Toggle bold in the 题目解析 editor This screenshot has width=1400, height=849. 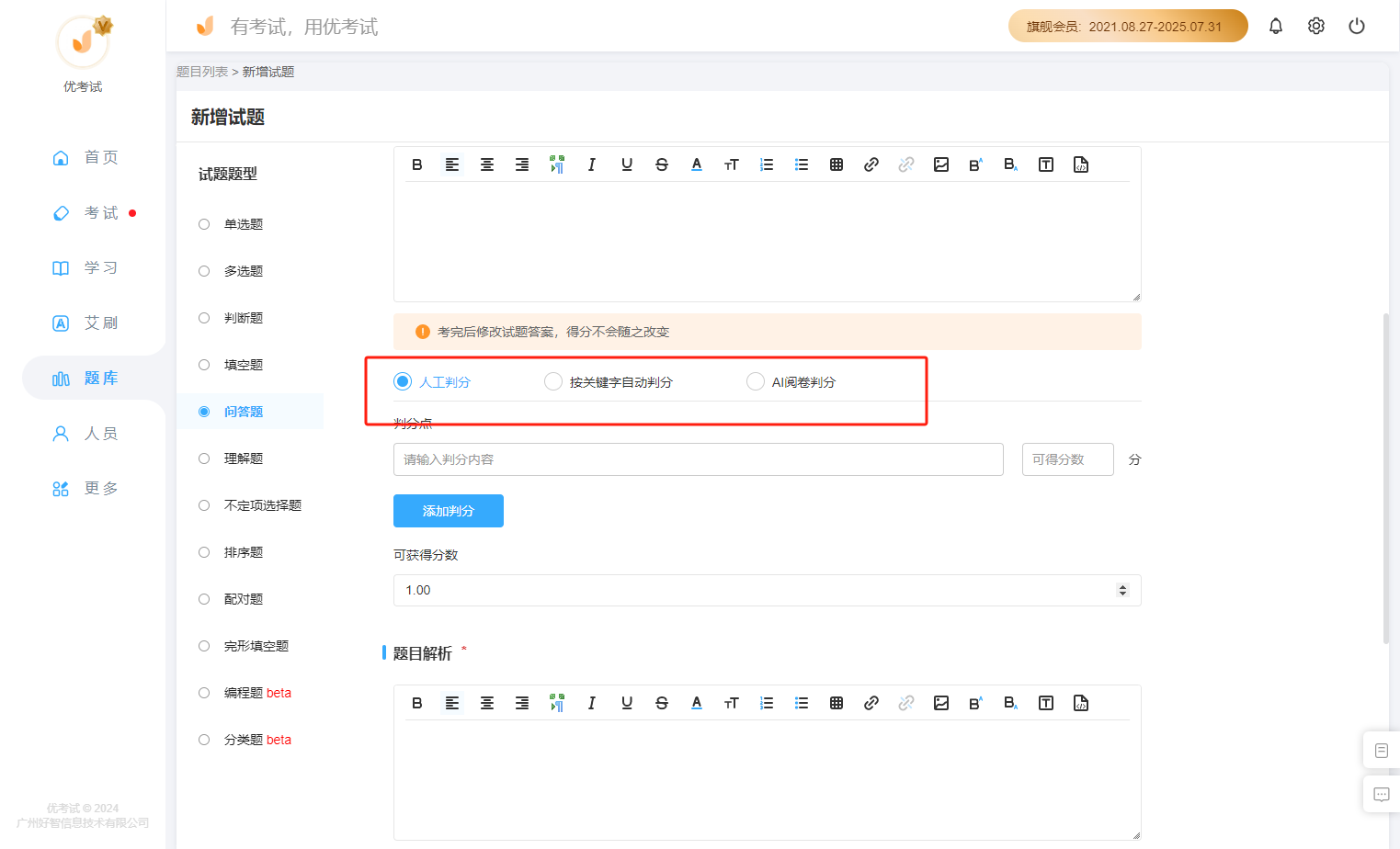click(x=417, y=703)
